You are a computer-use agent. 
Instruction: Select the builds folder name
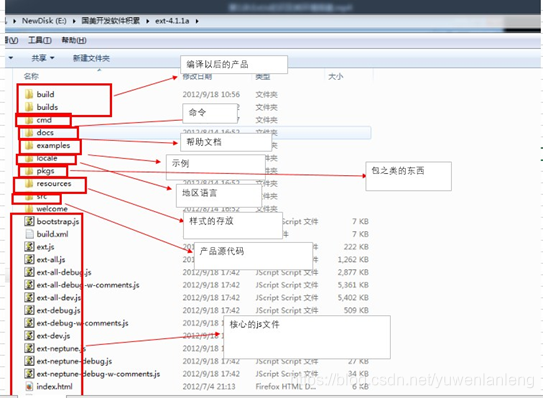pyautogui.click(x=47, y=107)
